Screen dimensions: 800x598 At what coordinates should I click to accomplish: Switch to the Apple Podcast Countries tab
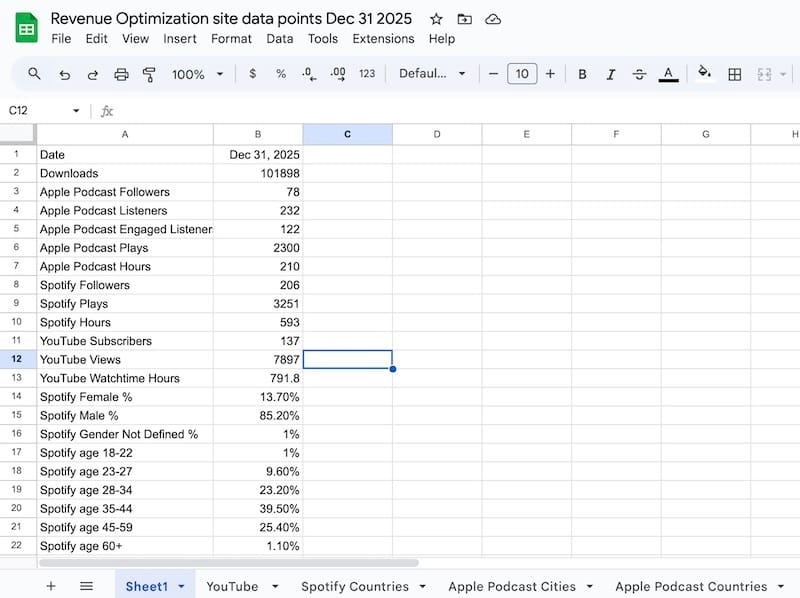(x=691, y=587)
